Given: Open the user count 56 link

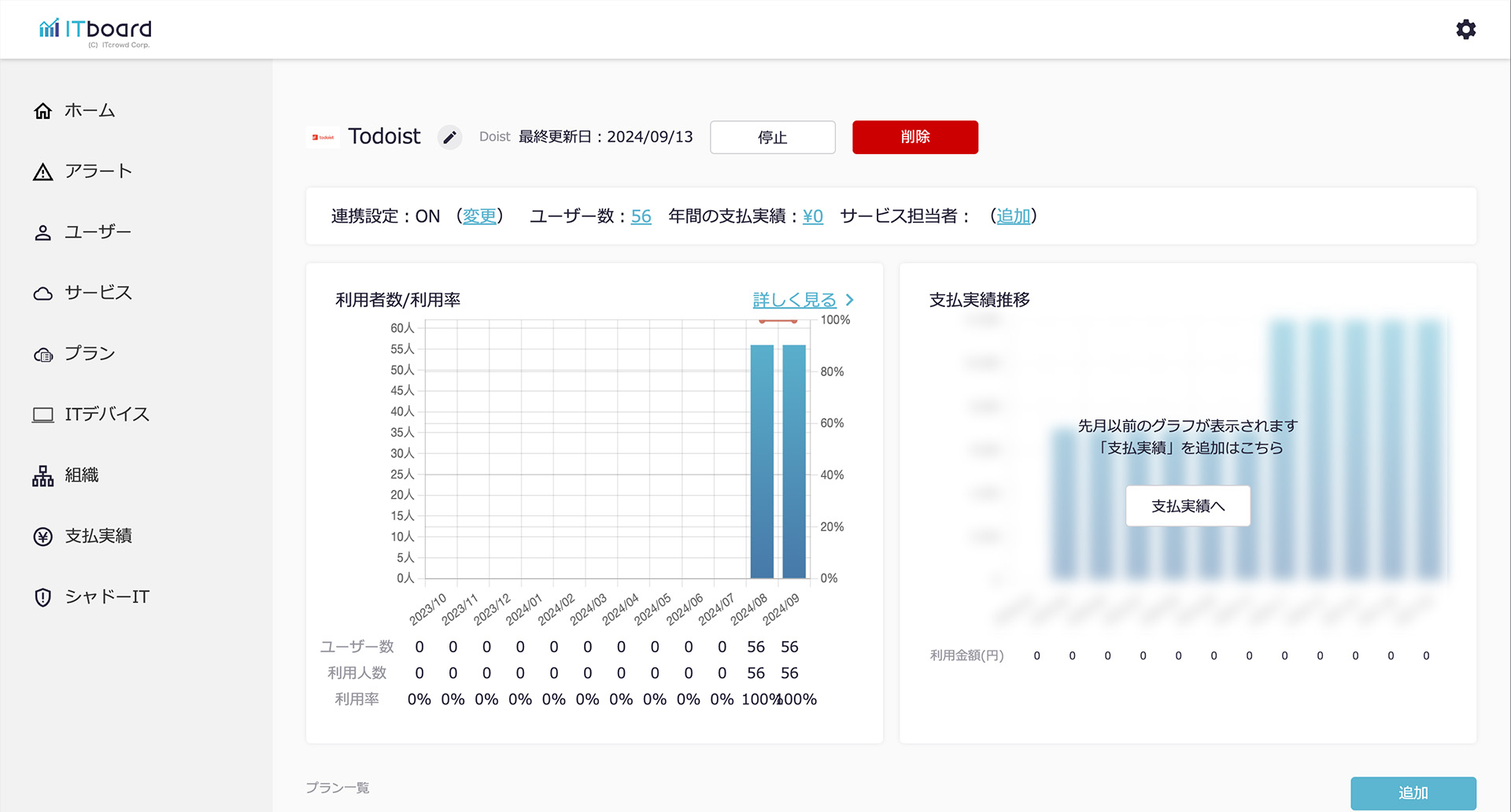Looking at the screenshot, I should [x=641, y=216].
